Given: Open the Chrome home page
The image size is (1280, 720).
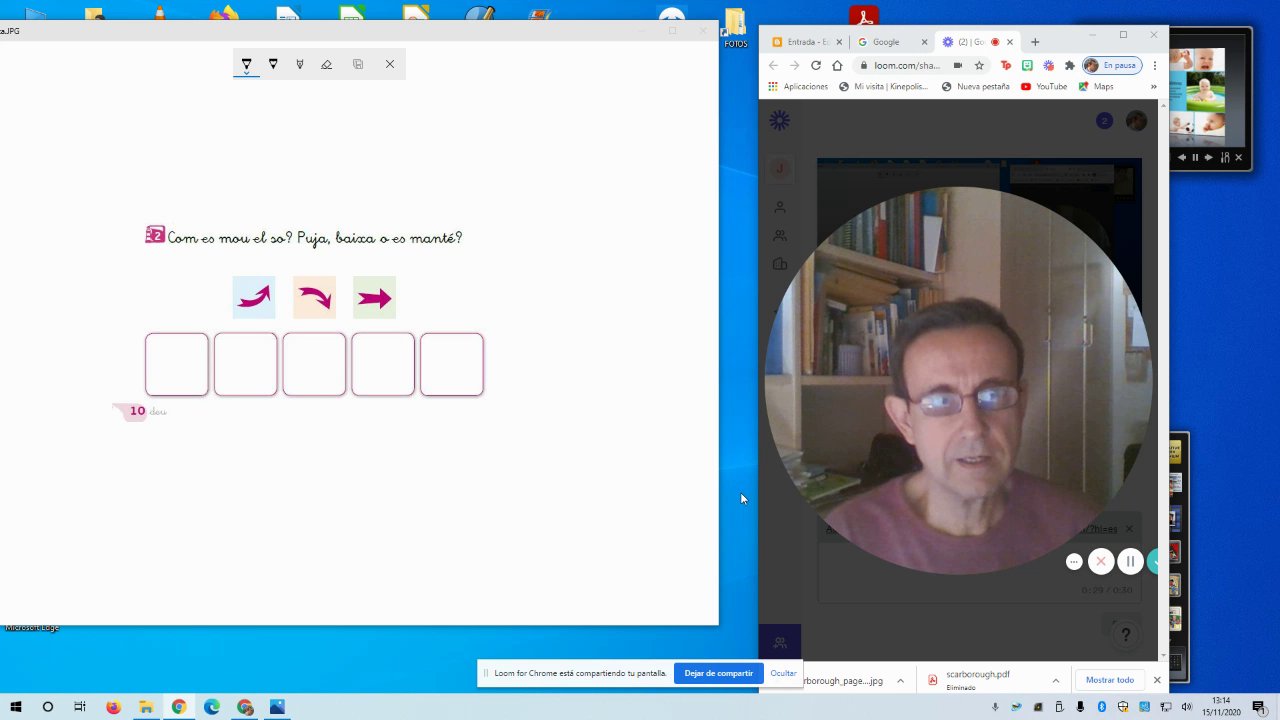Looking at the screenshot, I should point(838,65).
